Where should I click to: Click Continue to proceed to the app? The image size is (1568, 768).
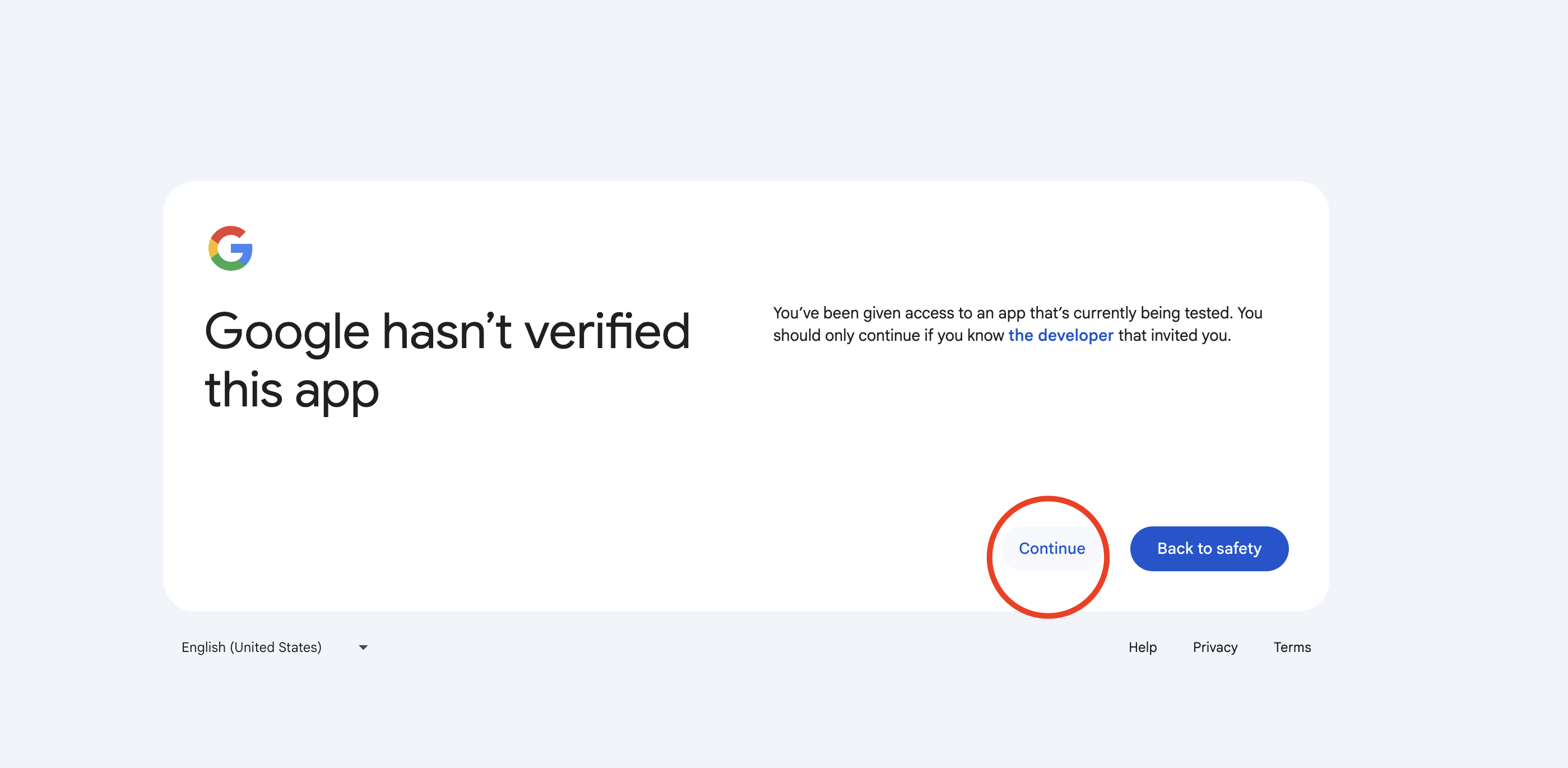pyautogui.click(x=1052, y=549)
